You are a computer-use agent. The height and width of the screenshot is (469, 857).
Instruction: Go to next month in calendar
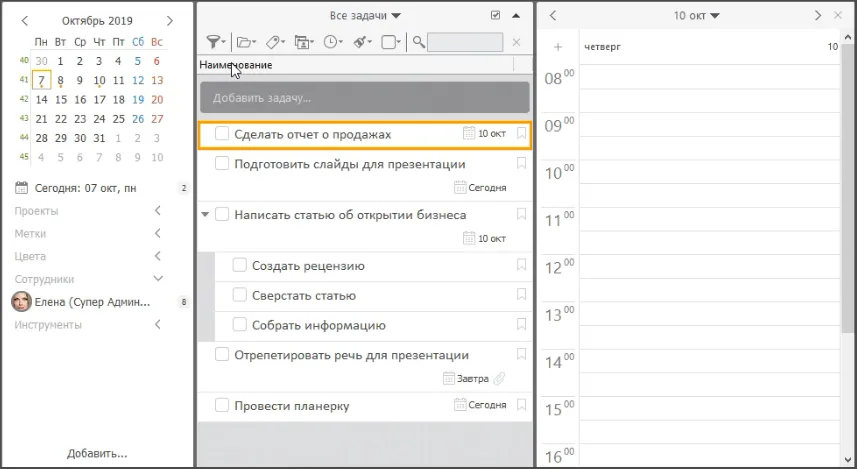[x=170, y=20]
